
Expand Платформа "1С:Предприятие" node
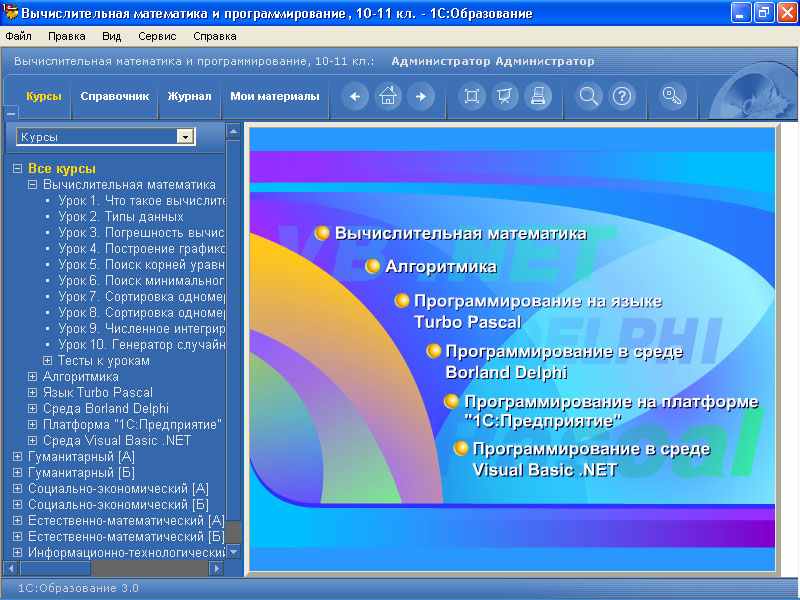click(33, 424)
